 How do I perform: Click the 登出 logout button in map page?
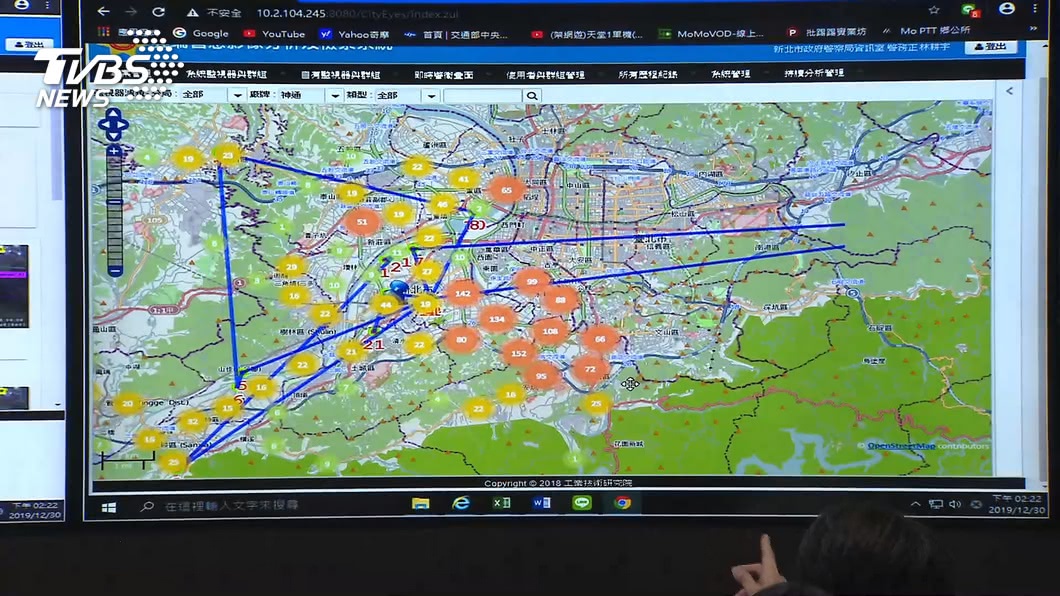[990, 47]
